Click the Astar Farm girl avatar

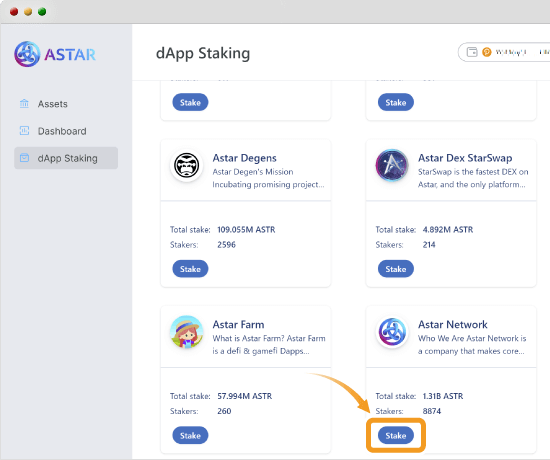click(187, 332)
